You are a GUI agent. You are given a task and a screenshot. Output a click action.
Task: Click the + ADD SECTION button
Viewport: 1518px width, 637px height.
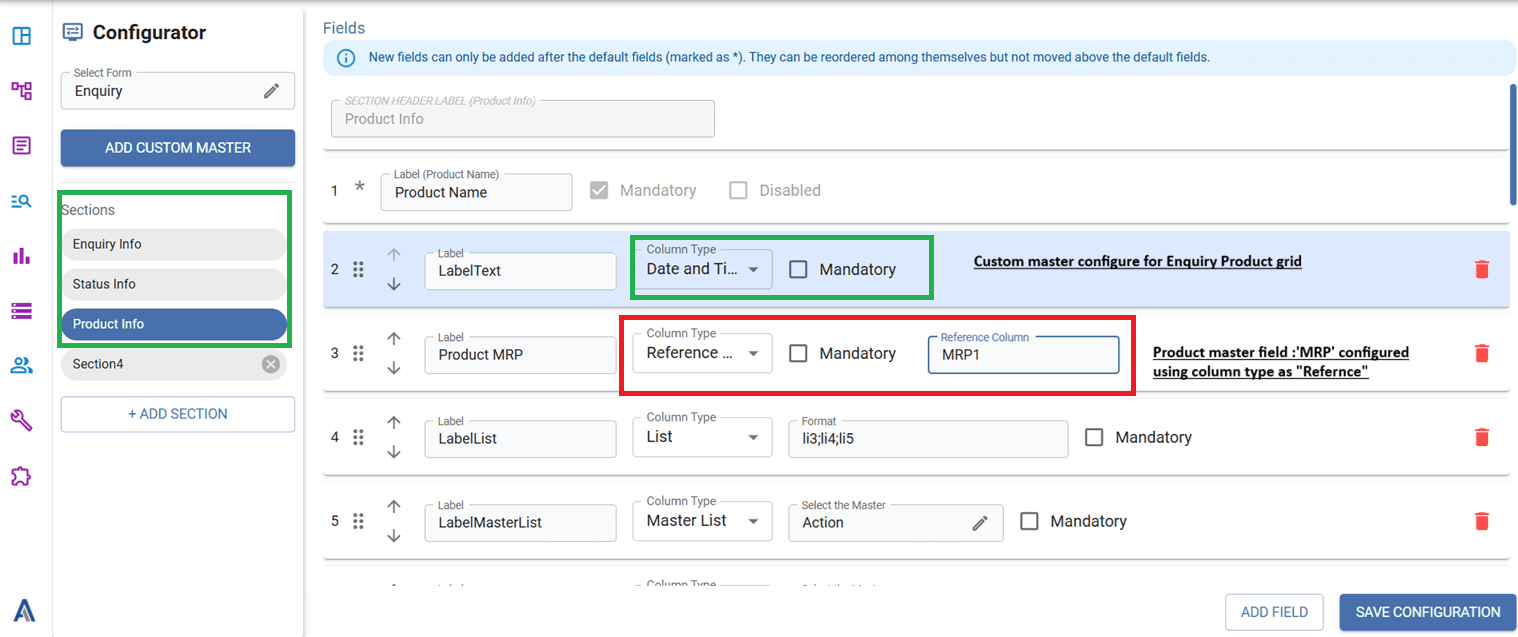click(178, 414)
